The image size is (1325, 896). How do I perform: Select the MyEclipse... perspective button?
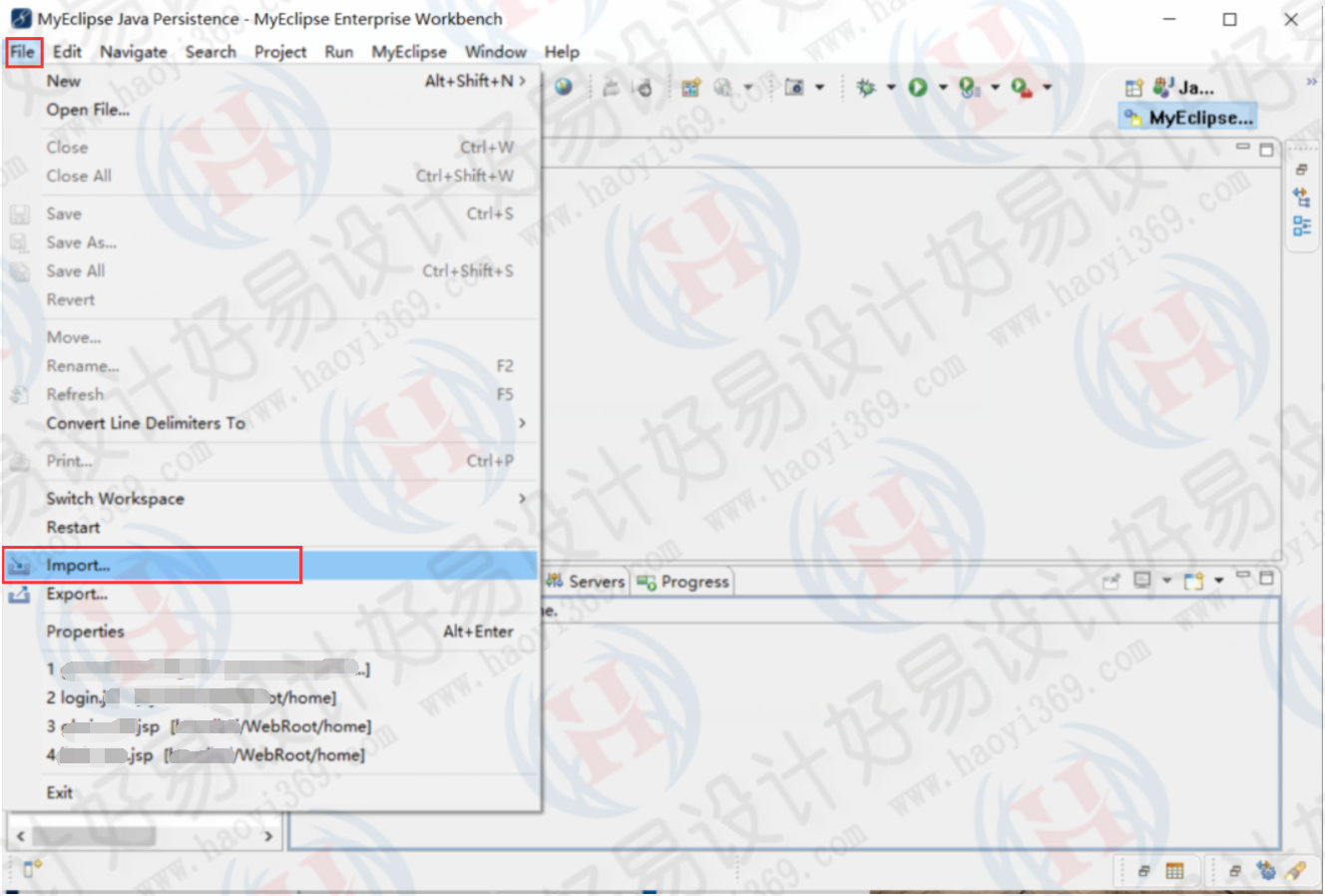(x=1186, y=118)
